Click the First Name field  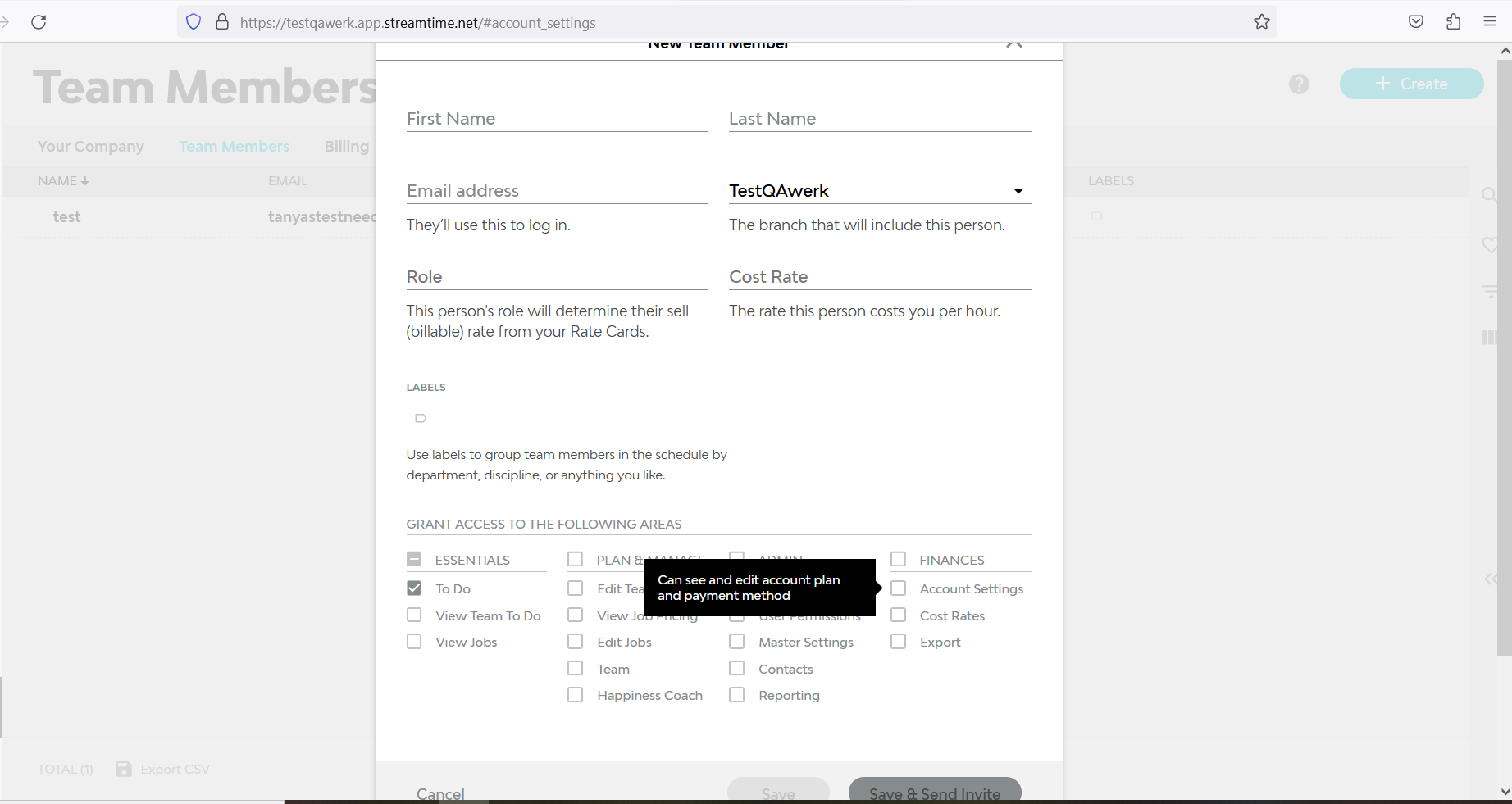(557, 119)
